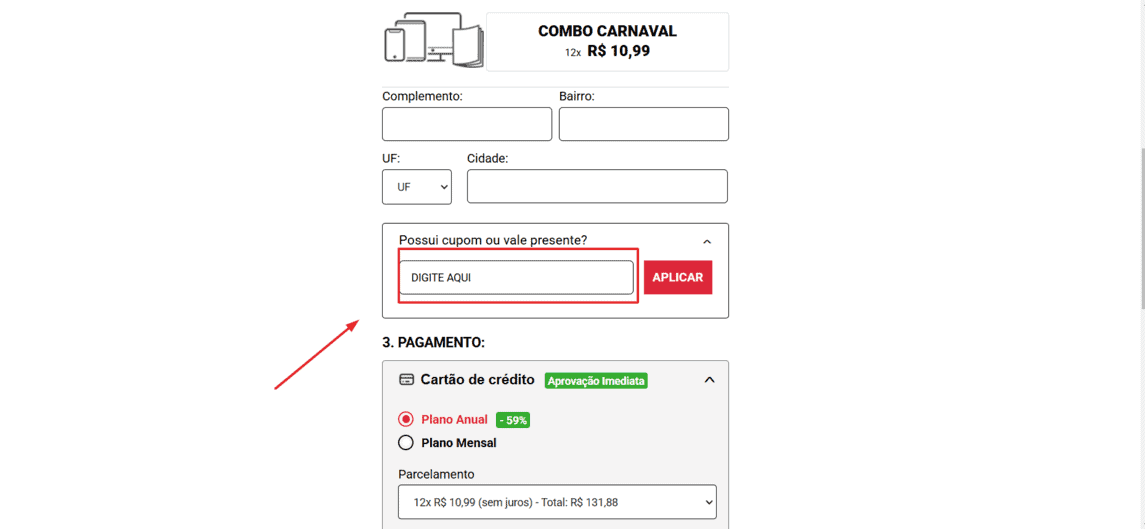Collapse the Cartão de crédito section
Viewport: 1145px width, 529px height.
(x=709, y=380)
